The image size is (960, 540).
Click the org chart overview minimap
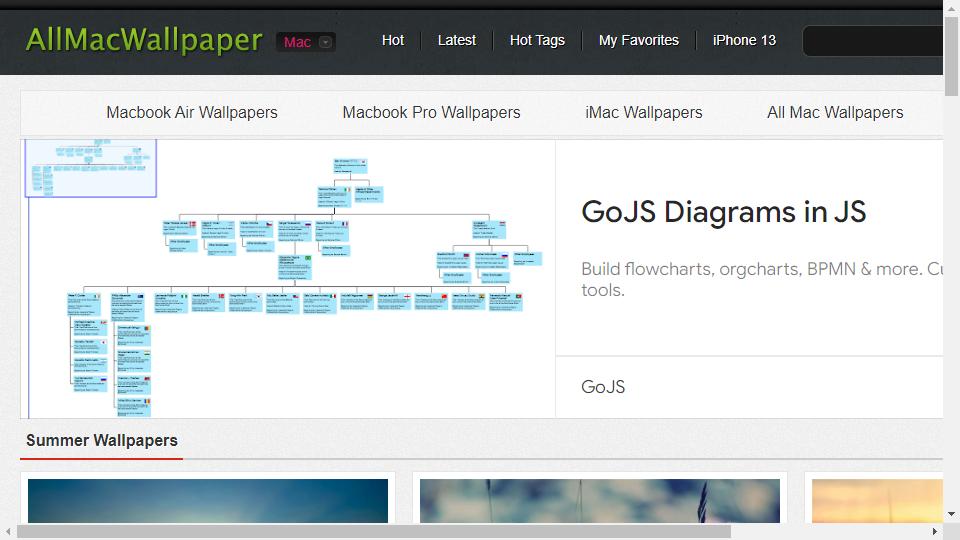coord(91,168)
